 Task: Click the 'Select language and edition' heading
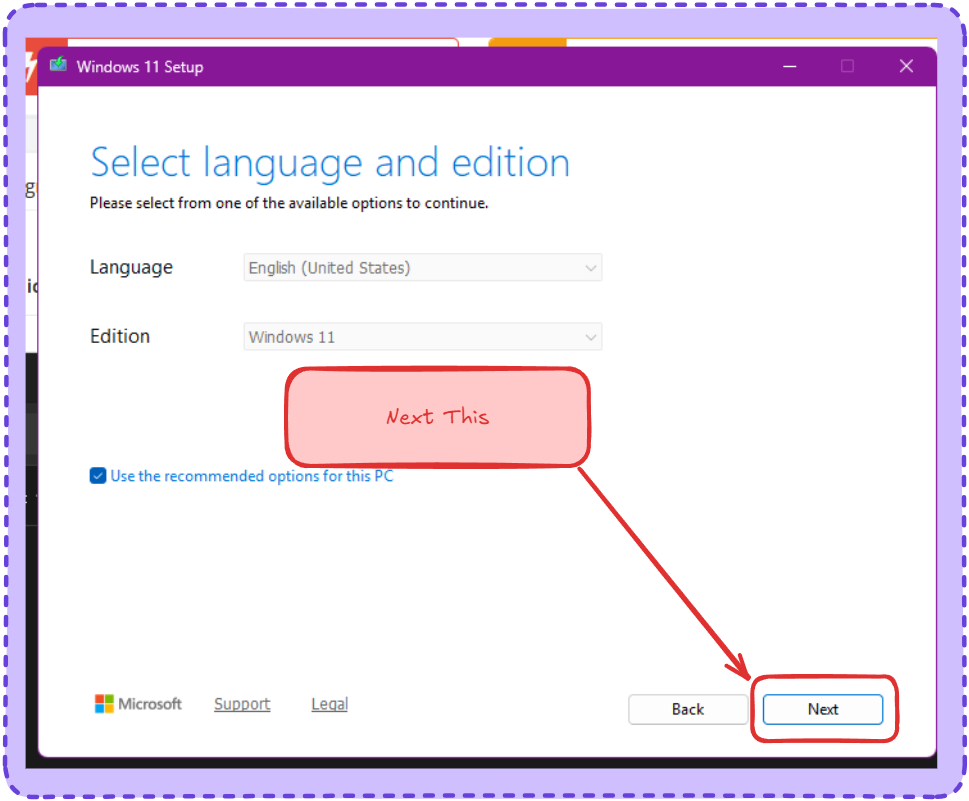tap(330, 163)
